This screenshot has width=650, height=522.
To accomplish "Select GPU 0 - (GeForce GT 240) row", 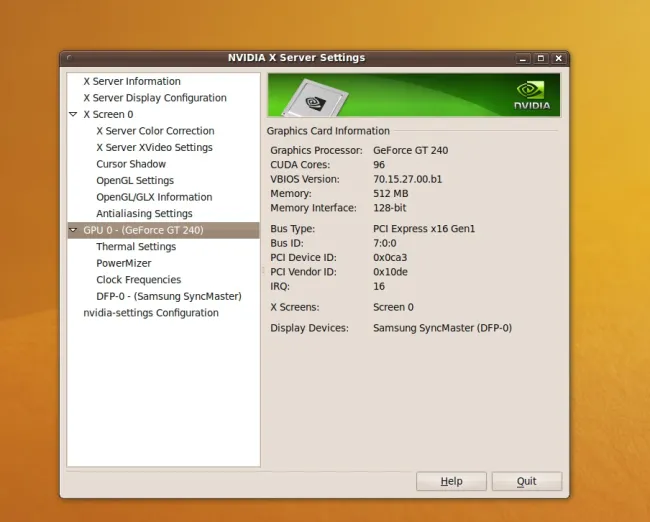I will [x=163, y=230].
